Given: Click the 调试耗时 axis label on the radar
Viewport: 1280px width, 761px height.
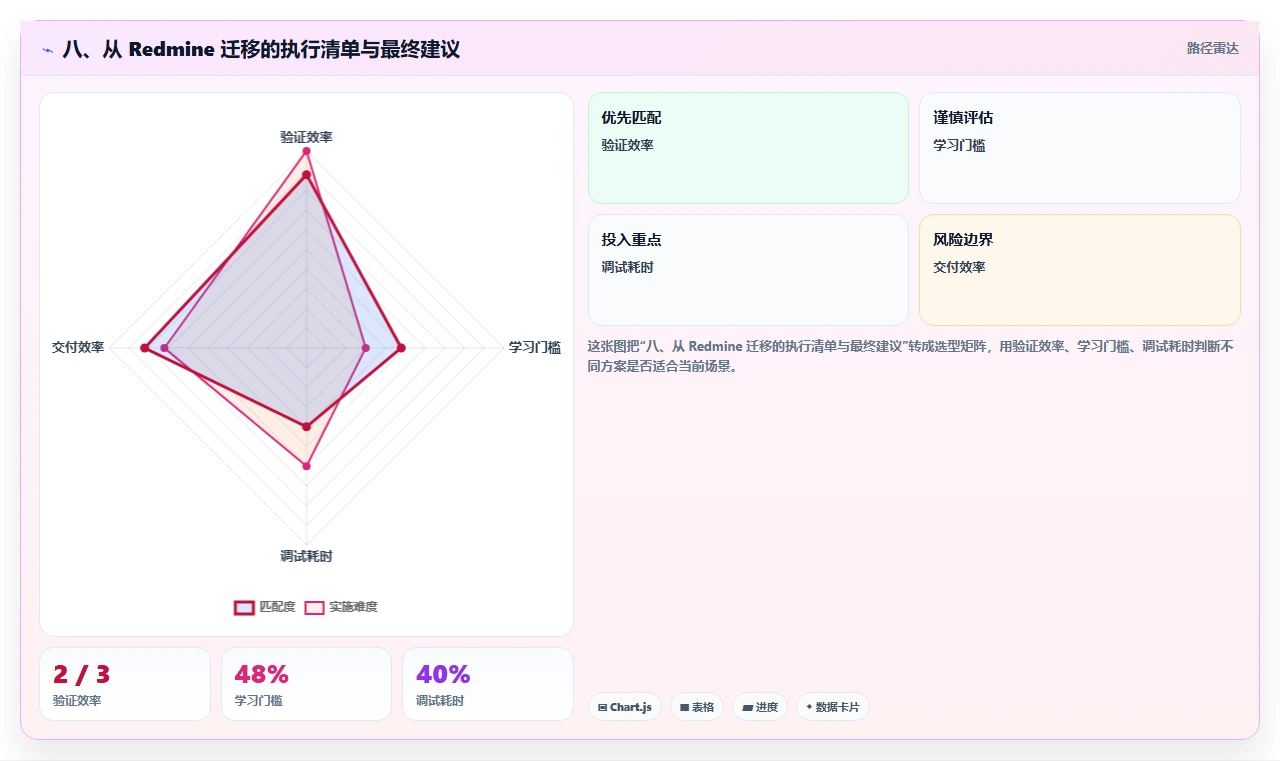Looking at the screenshot, I should click(306, 556).
